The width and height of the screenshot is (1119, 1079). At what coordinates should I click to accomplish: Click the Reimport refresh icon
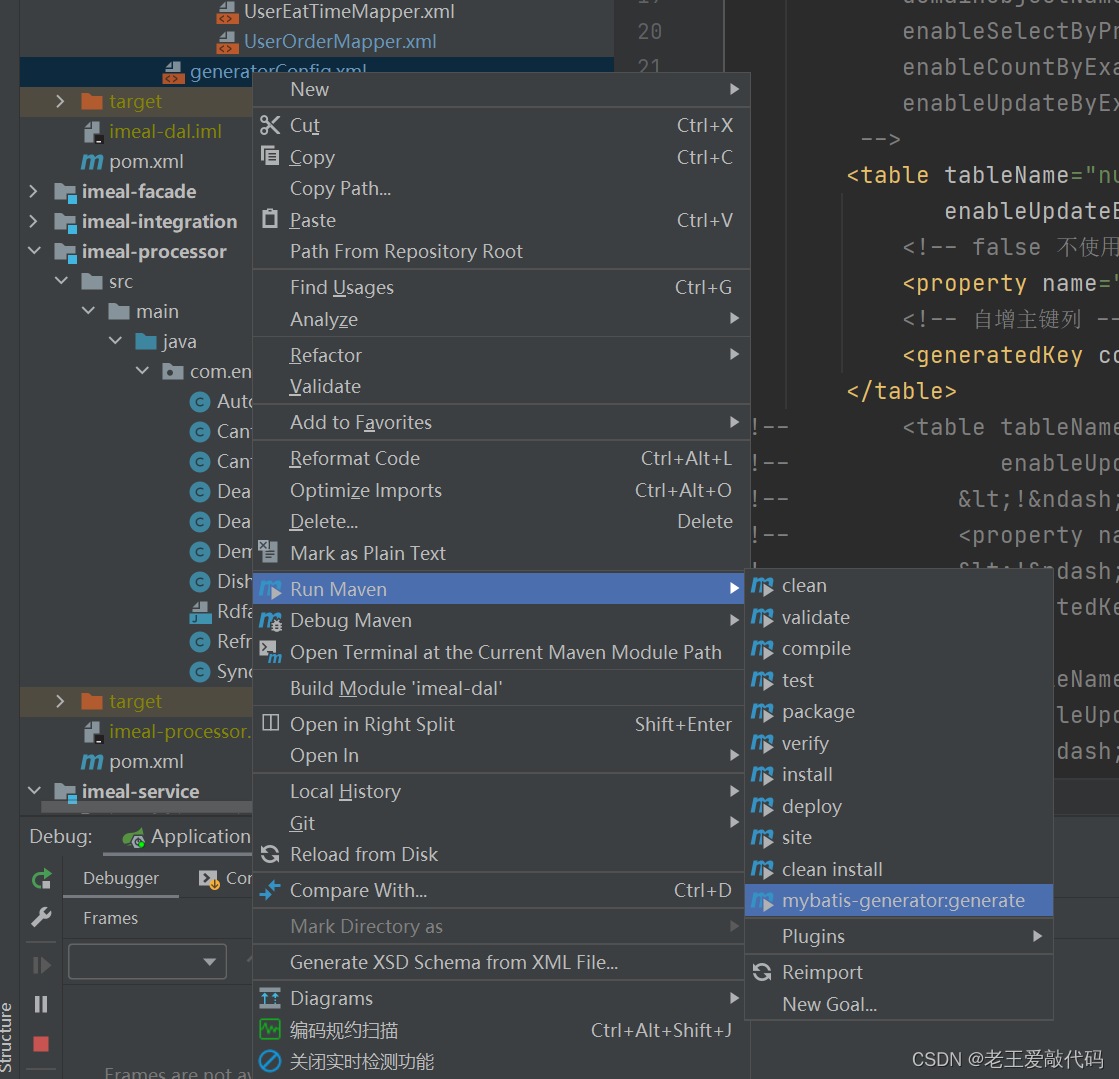[x=762, y=972]
